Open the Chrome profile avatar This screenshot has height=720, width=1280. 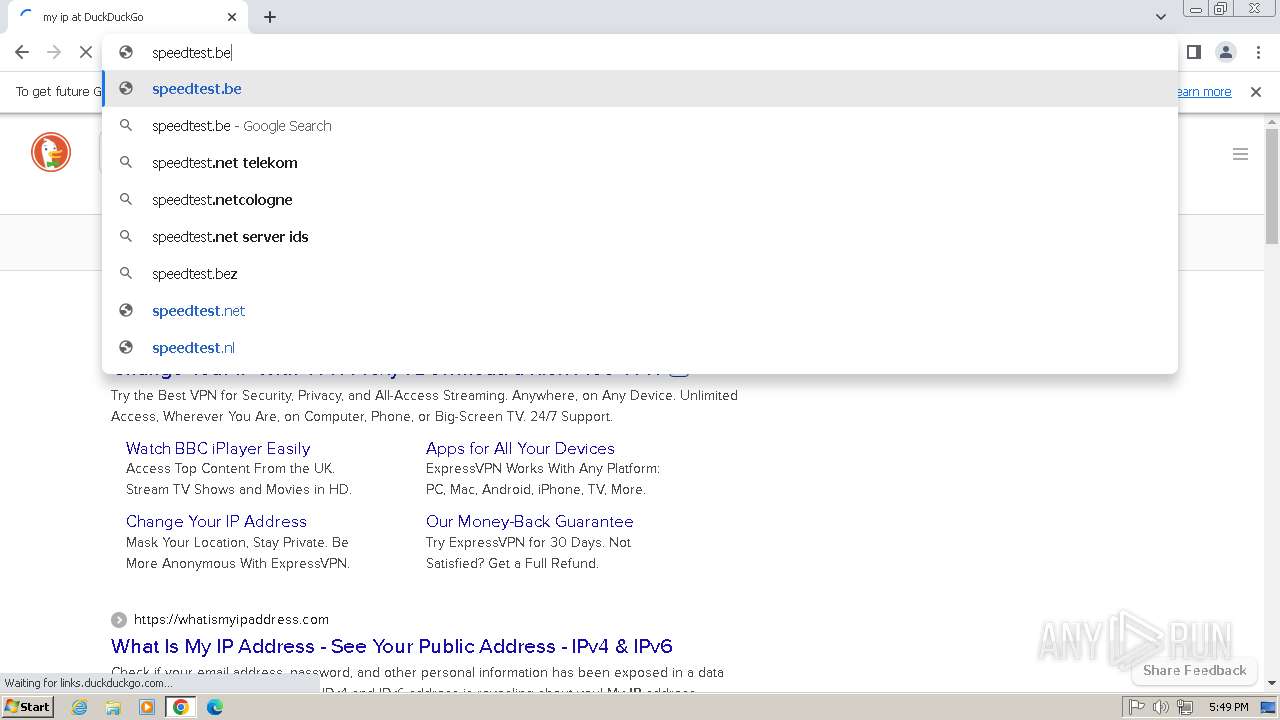[x=1225, y=52]
